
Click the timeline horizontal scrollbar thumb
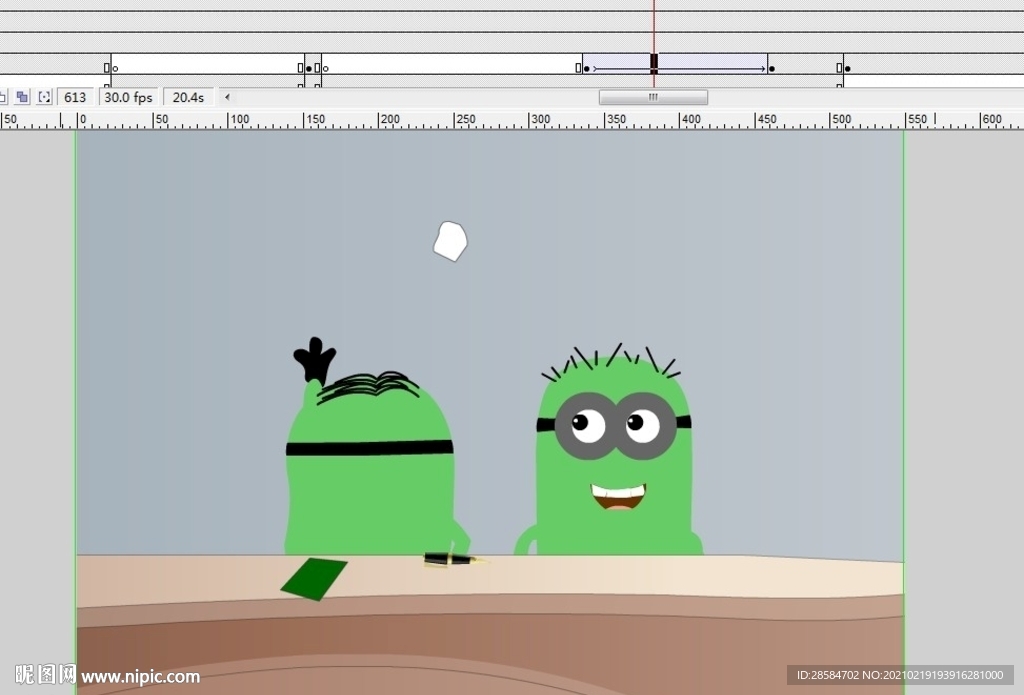click(x=653, y=97)
